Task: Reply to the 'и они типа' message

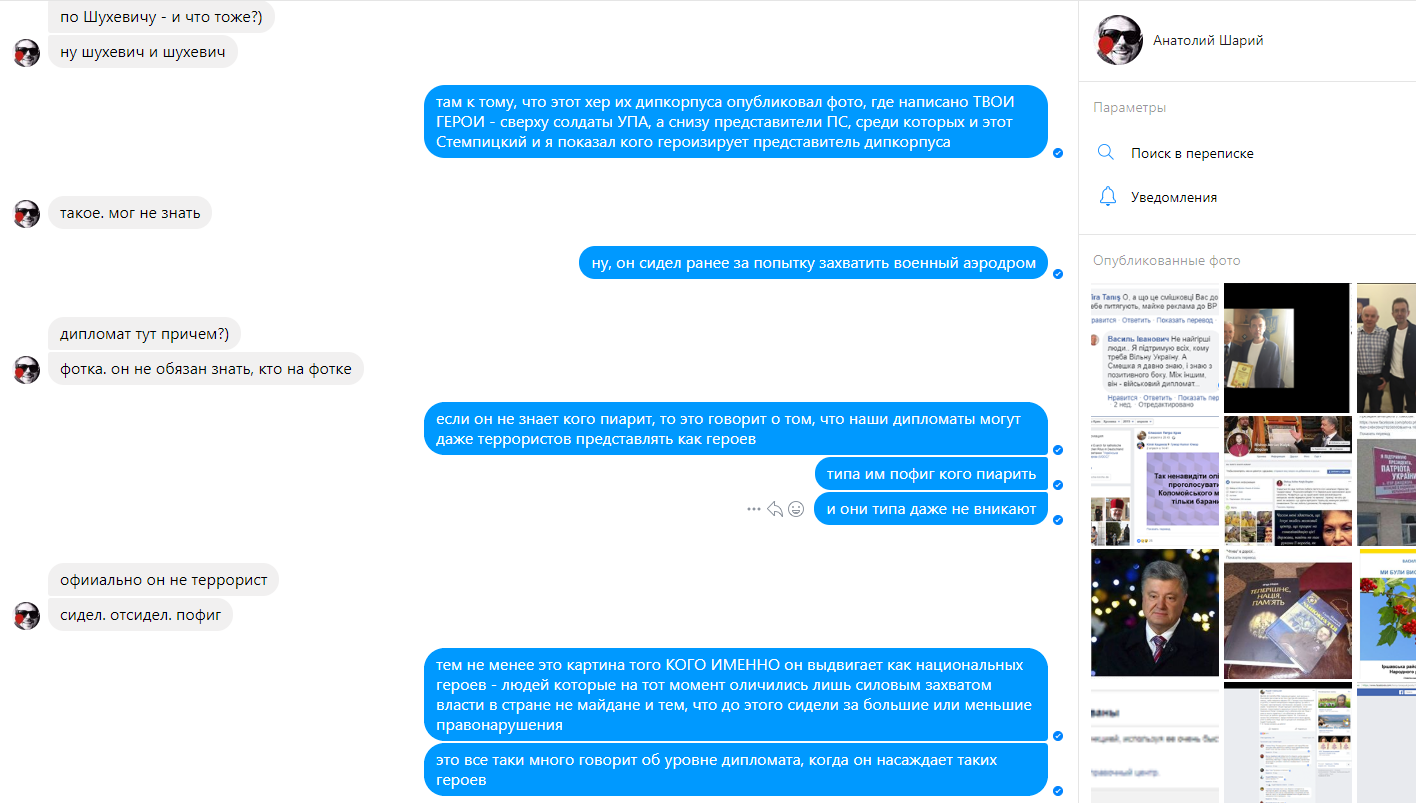Action: 774,509
